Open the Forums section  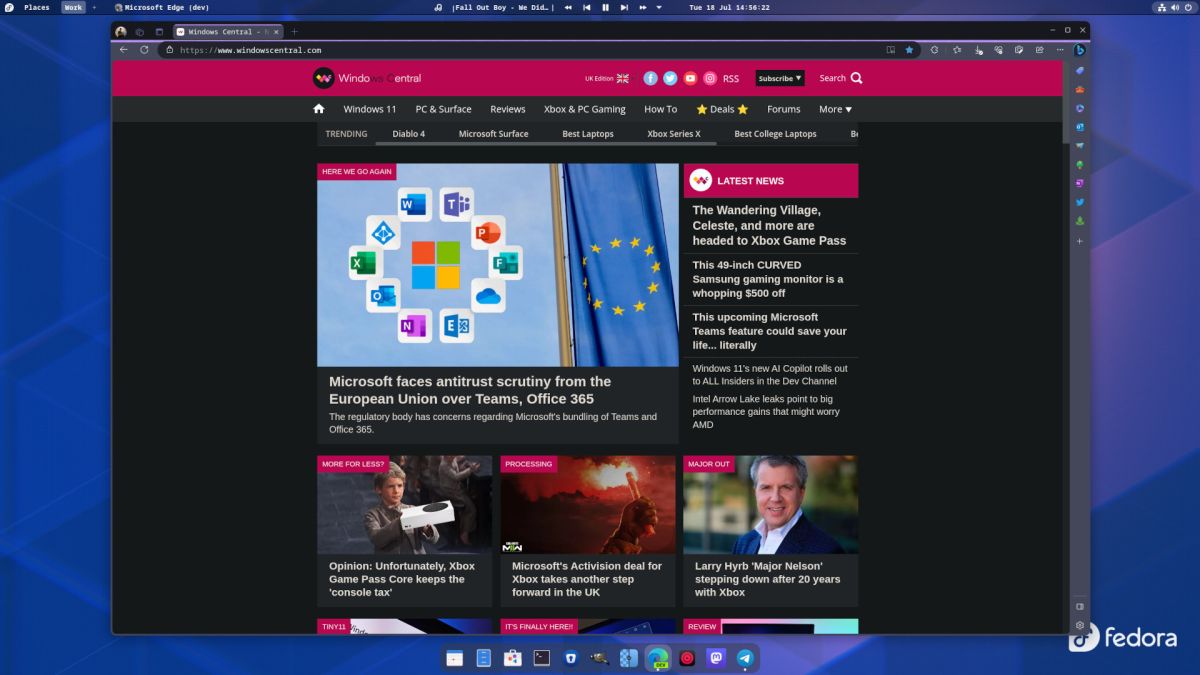[x=784, y=109]
